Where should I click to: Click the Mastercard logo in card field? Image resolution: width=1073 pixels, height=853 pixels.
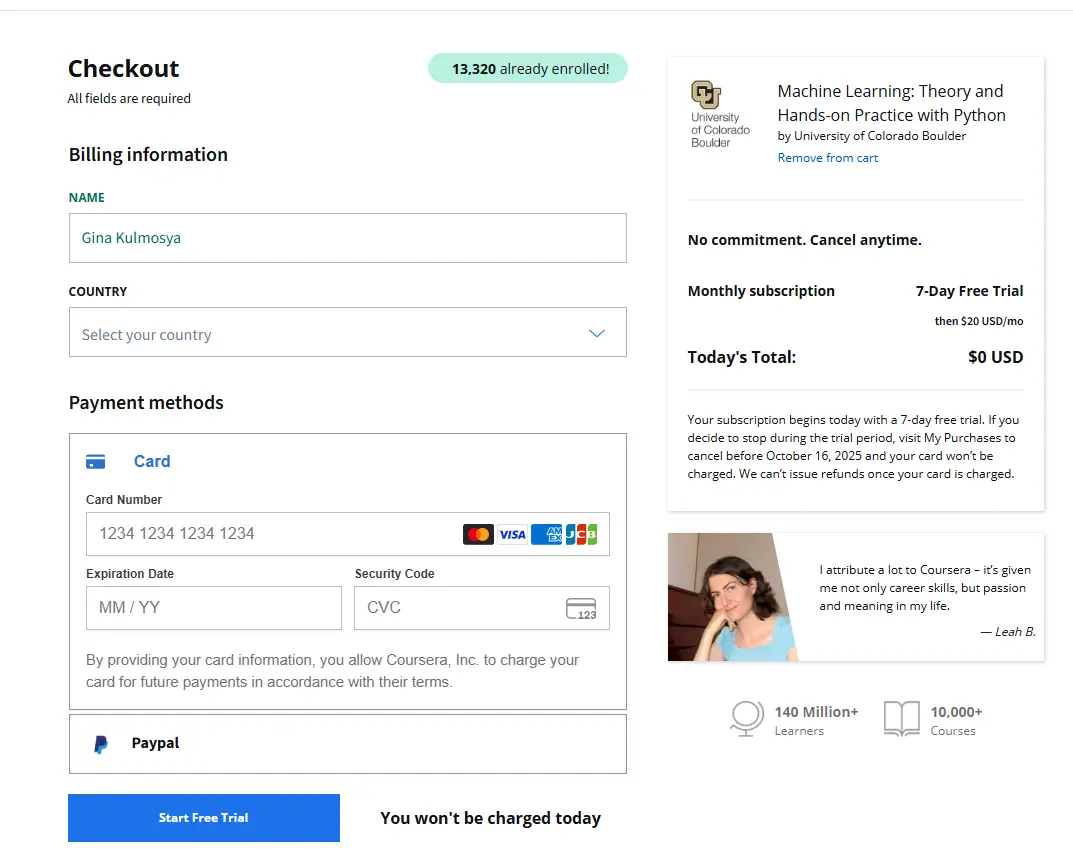478,534
